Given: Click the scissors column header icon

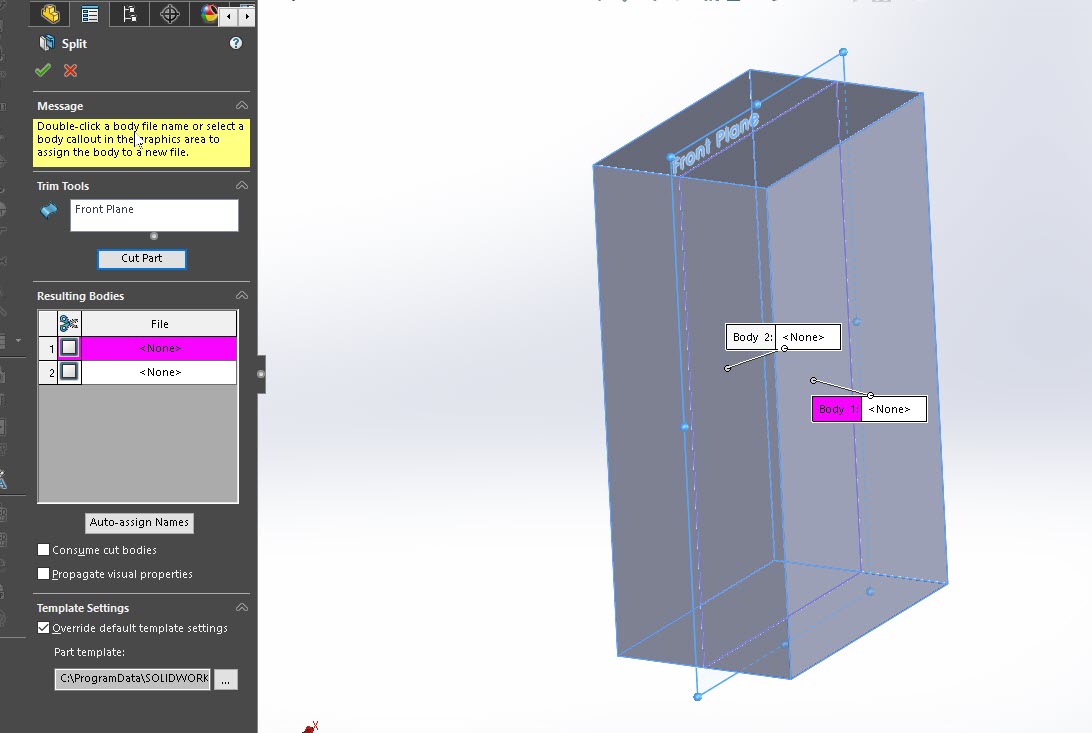Looking at the screenshot, I should [69, 324].
